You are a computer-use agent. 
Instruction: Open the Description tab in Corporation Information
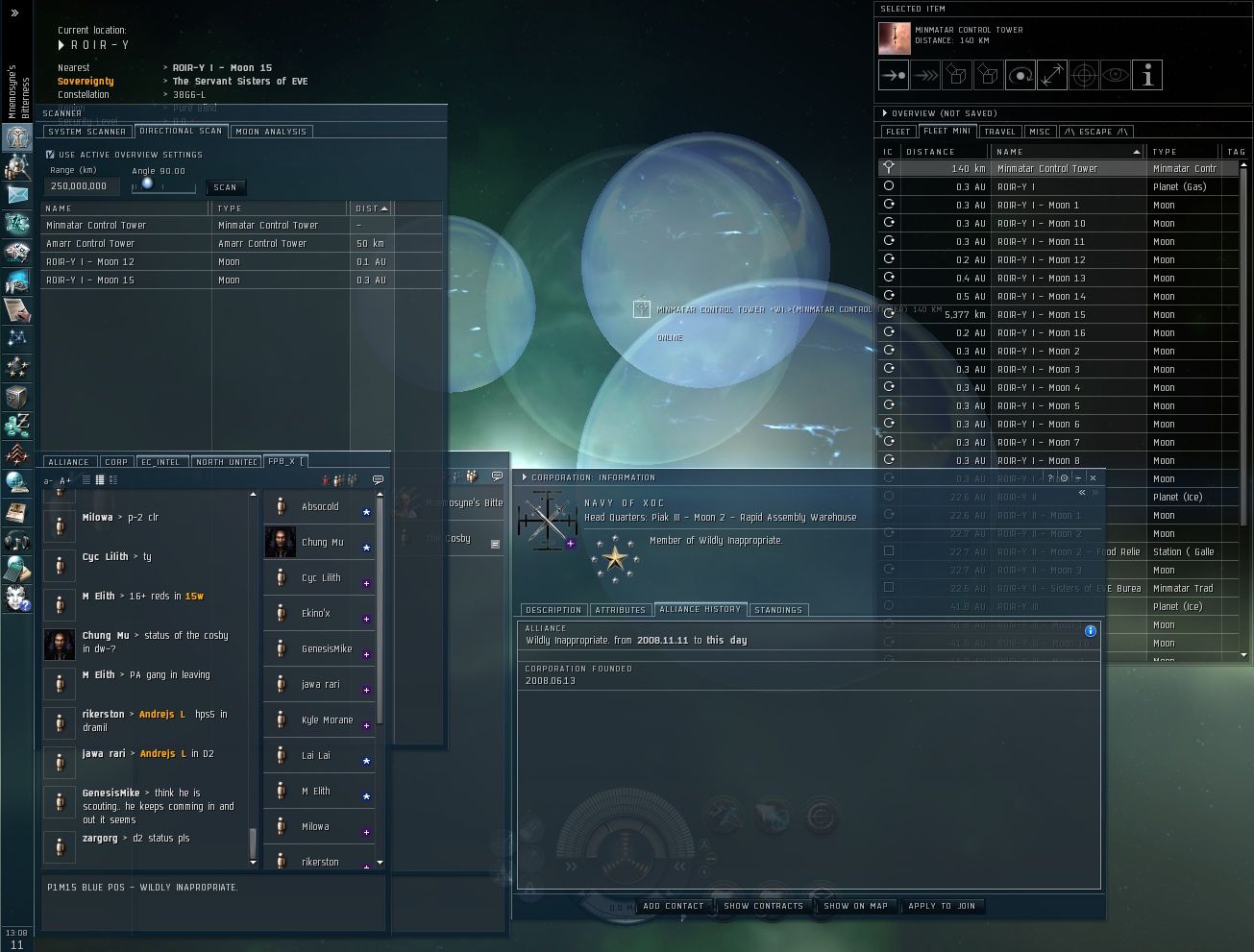553,610
